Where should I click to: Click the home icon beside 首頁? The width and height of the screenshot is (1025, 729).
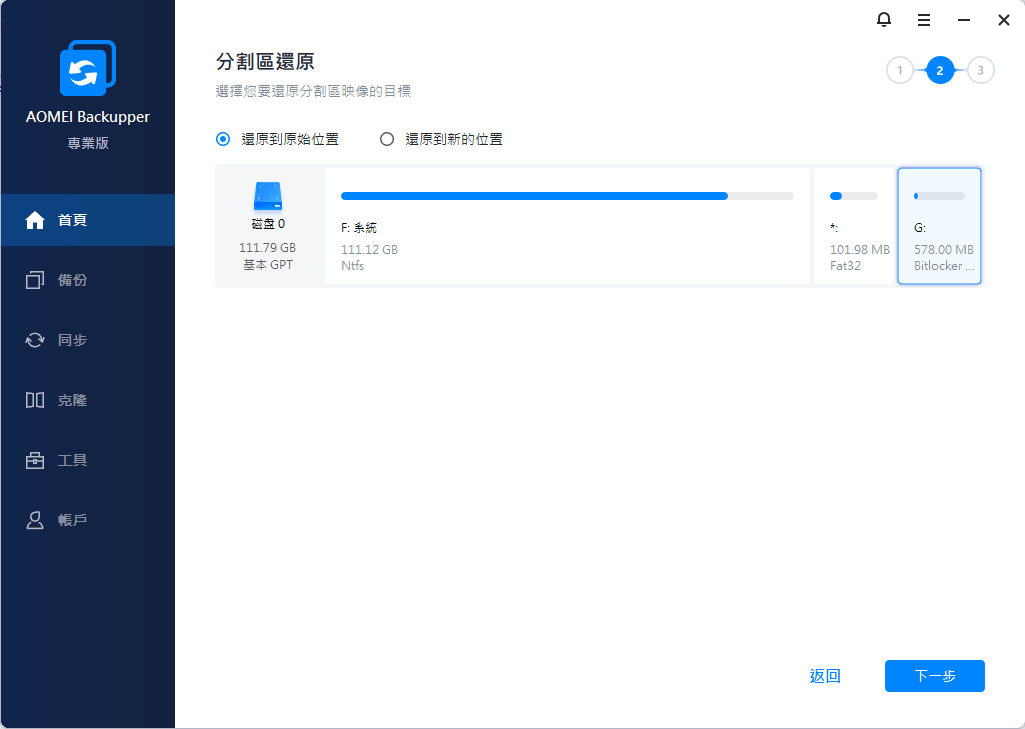35,220
